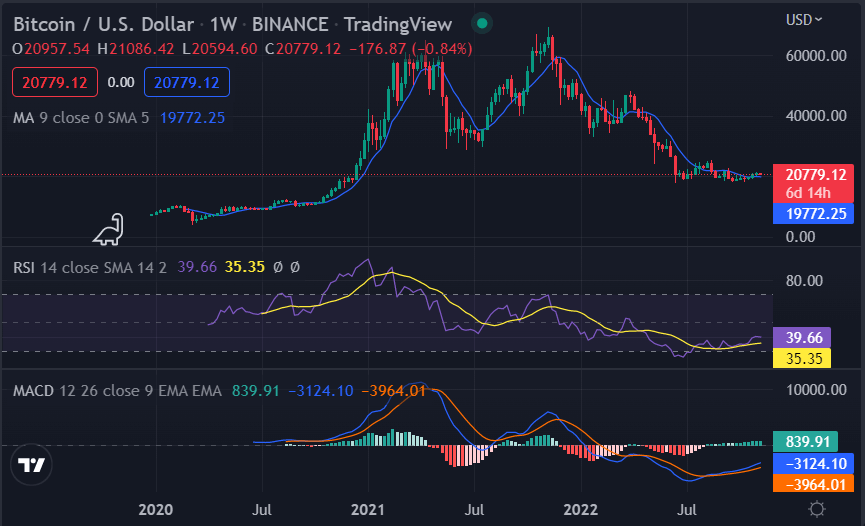Viewport: 865px width, 526px height.
Task: Click the blue 20779.12 buy price box
Action: (x=186, y=82)
